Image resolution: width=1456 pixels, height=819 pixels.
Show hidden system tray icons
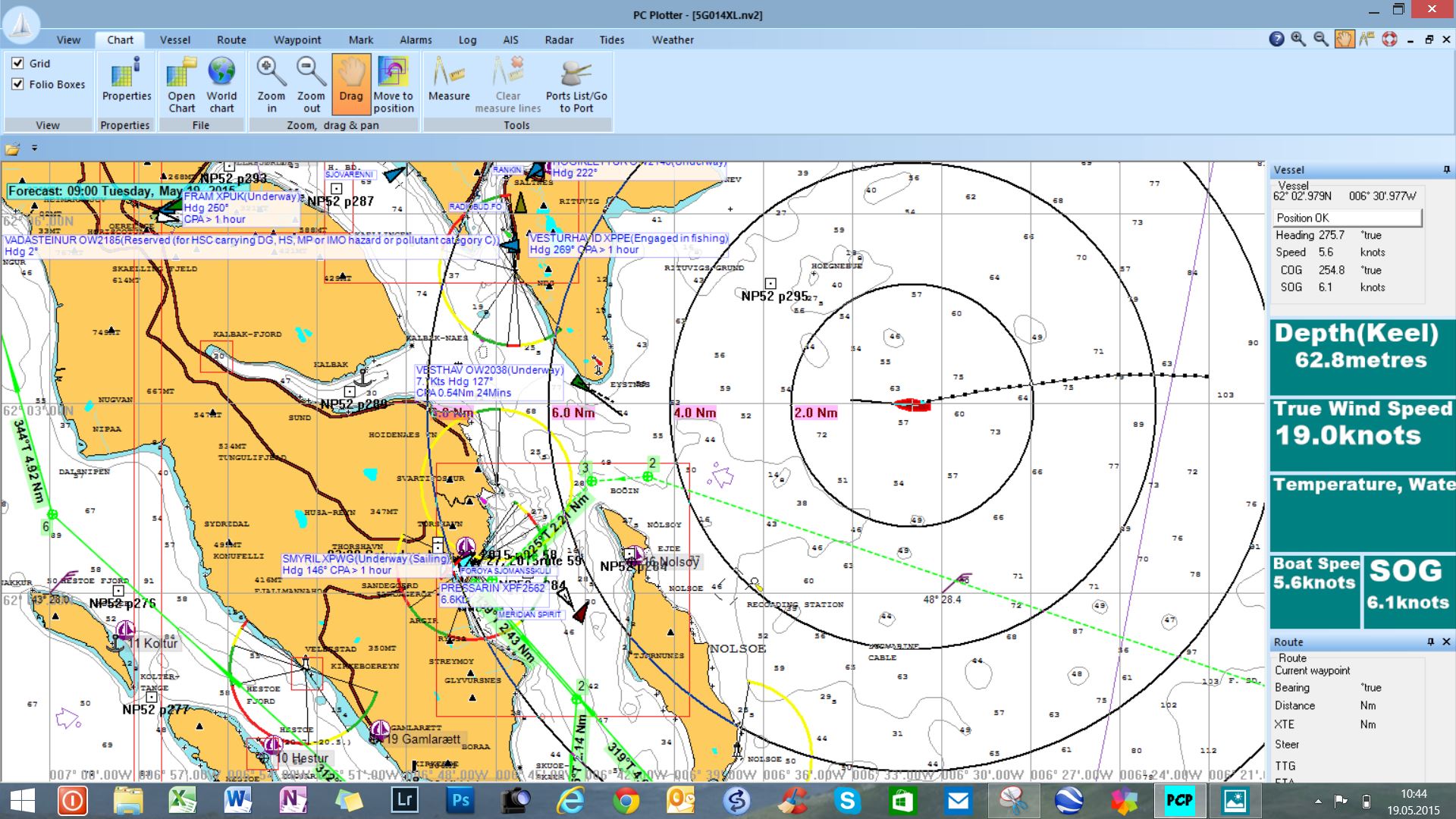coord(1318,801)
